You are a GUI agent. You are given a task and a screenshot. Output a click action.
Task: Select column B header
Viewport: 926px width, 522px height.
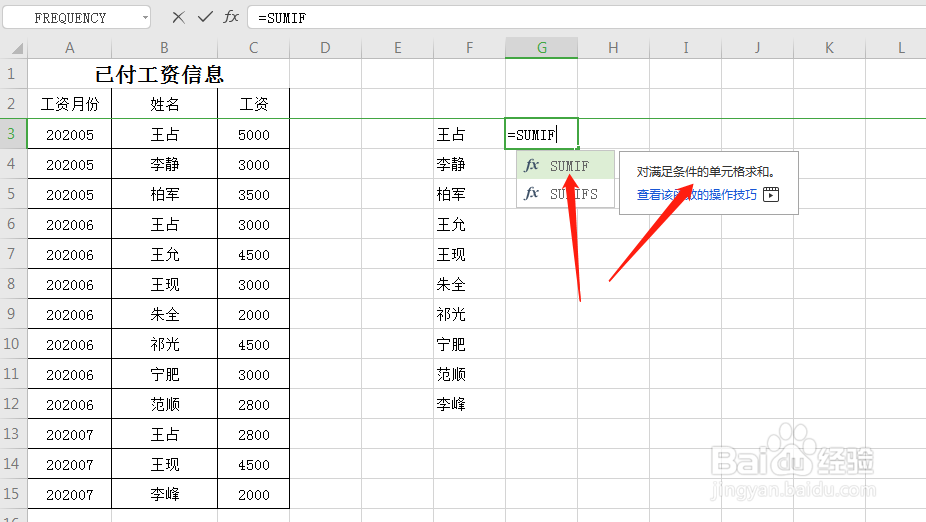(x=164, y=48)
